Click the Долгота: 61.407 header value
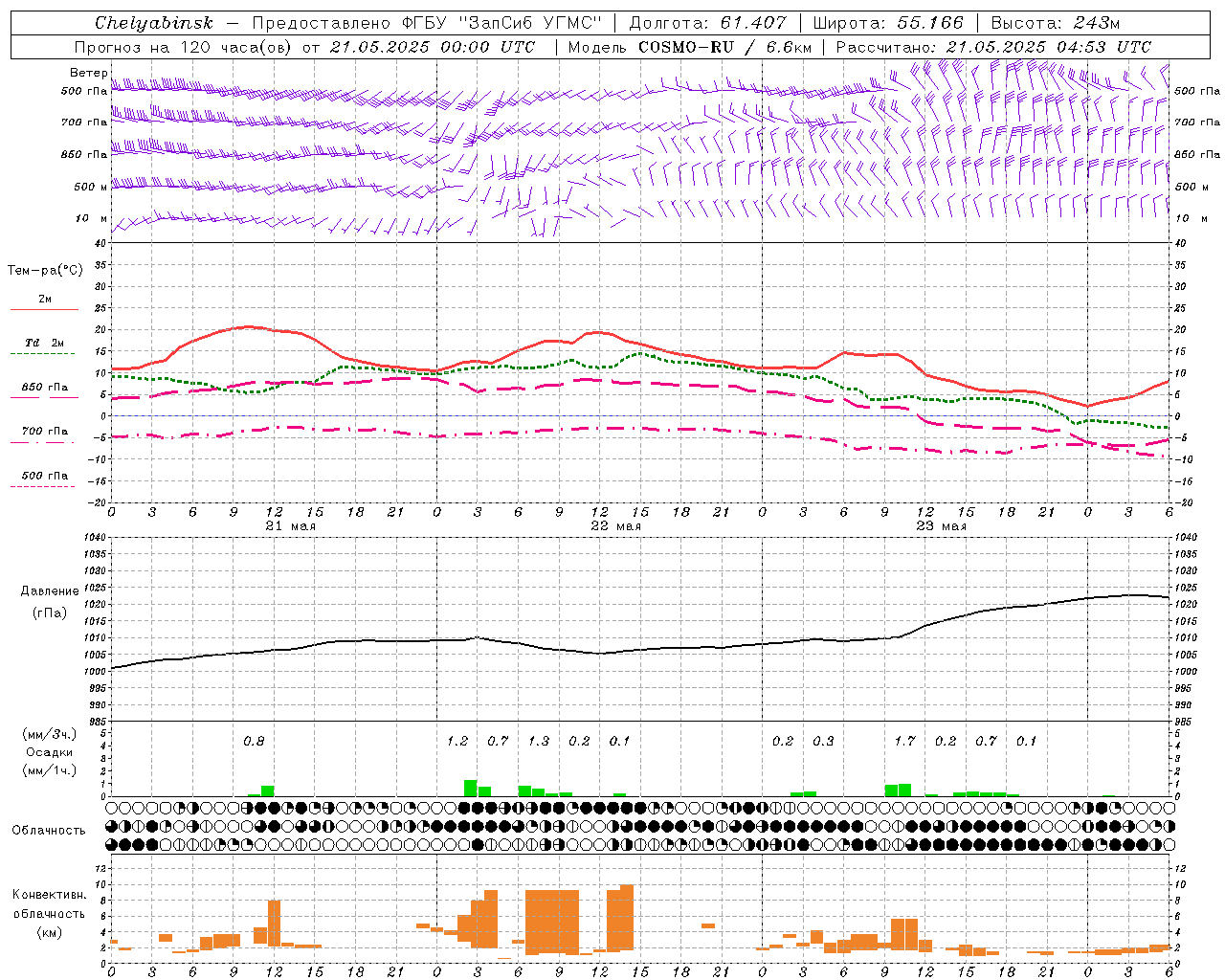Viewport: 1225px width, 980px height. click(708, 23)
